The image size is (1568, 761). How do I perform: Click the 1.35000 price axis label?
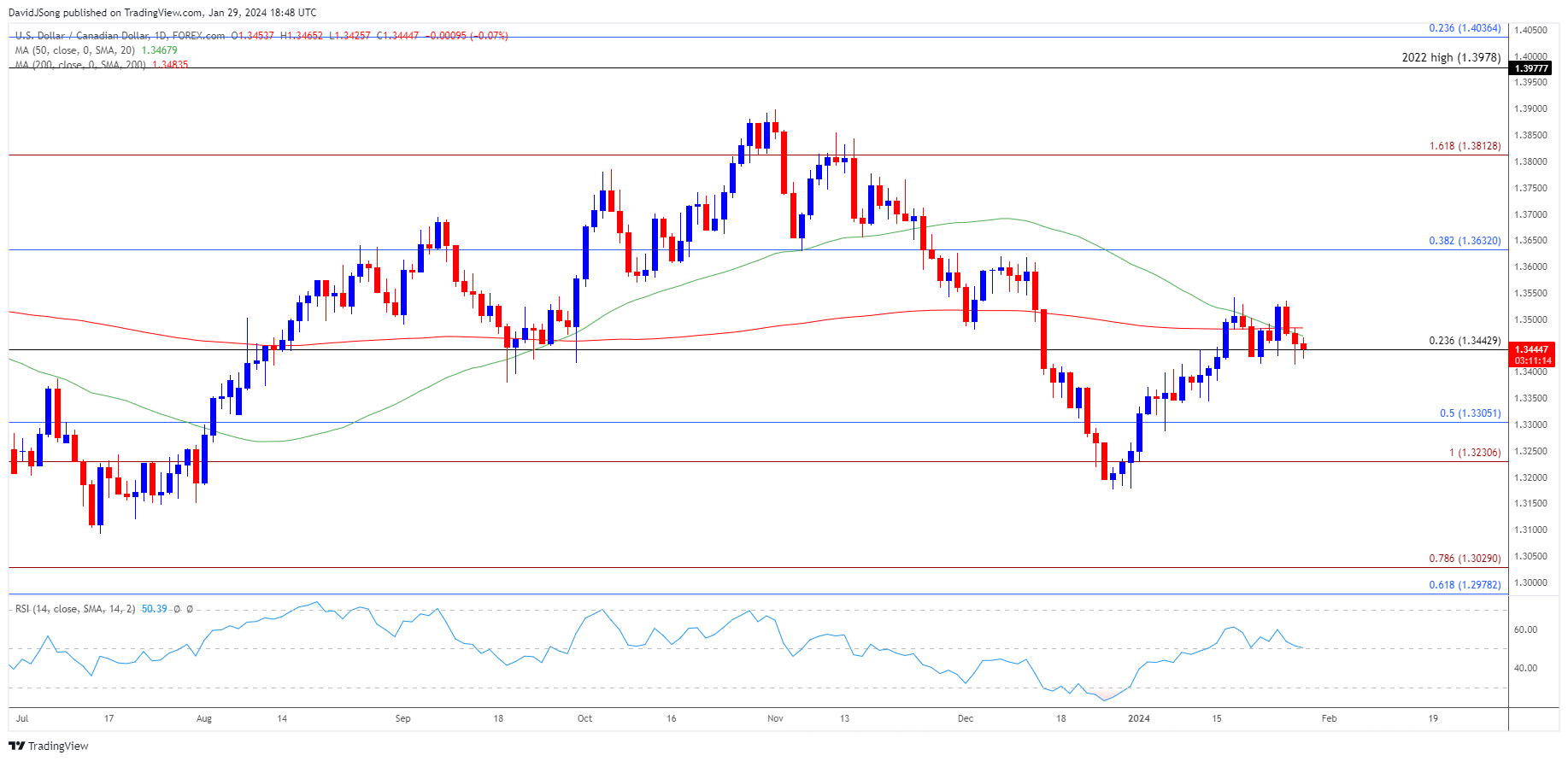1530,319
